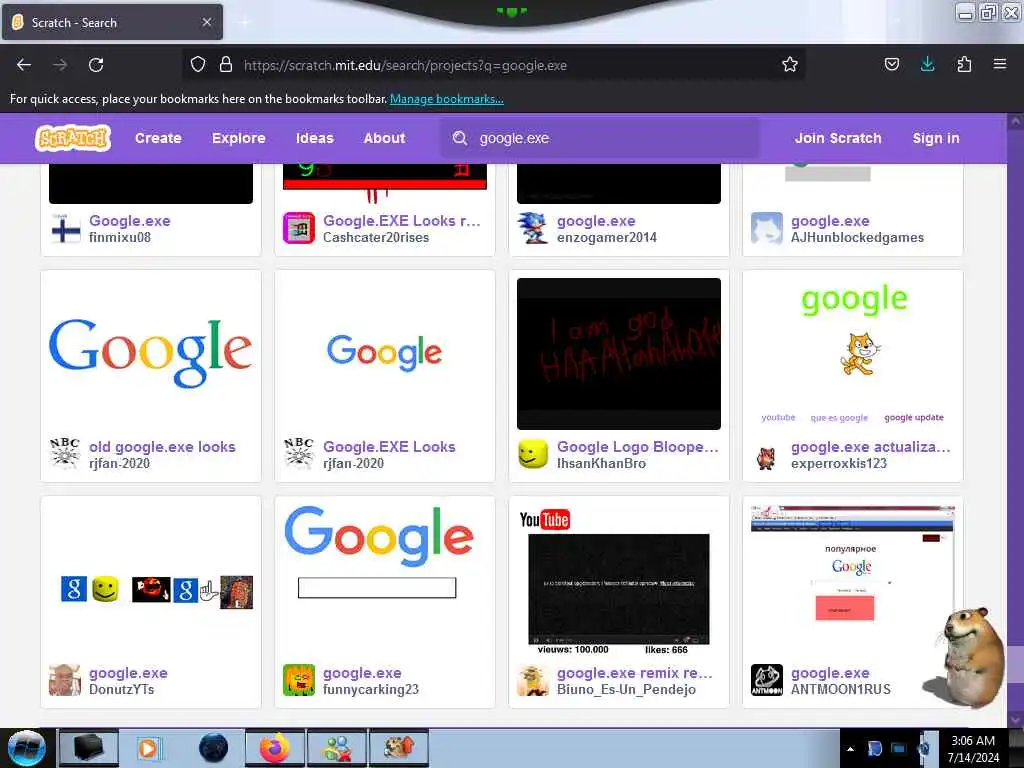Open enzogamer2014's Sonic avatar

(x=533, y=229)
